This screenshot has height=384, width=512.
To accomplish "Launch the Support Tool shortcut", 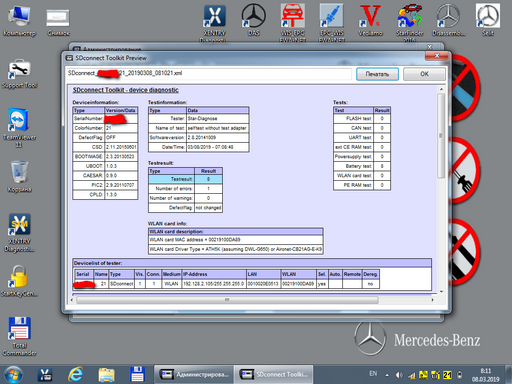I will [19, 74].
